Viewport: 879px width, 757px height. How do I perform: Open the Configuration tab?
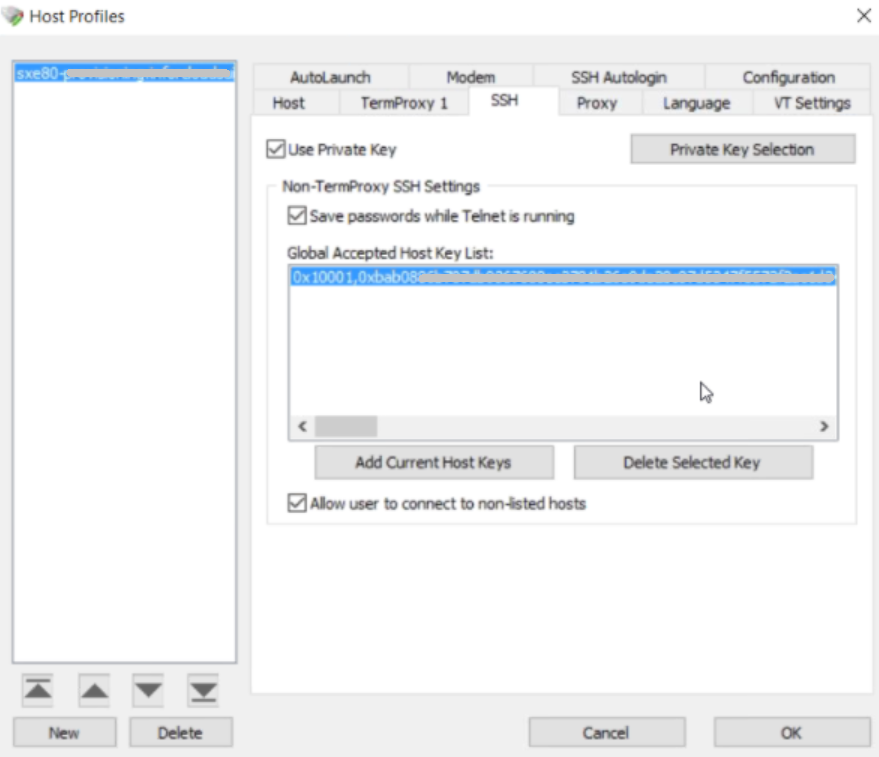tap(788, 76)
